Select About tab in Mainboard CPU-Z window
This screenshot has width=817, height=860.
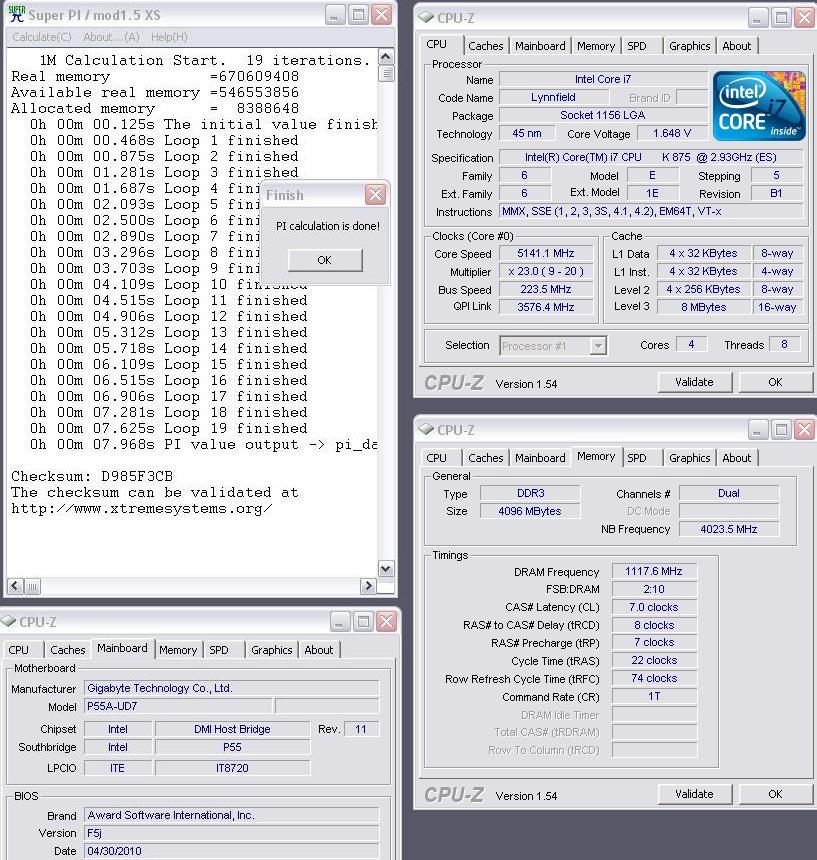coord(319,650)
